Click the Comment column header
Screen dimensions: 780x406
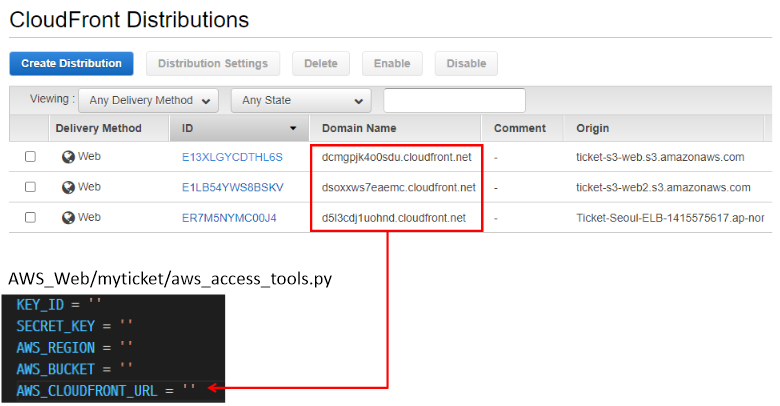click(x=520, y=128)
